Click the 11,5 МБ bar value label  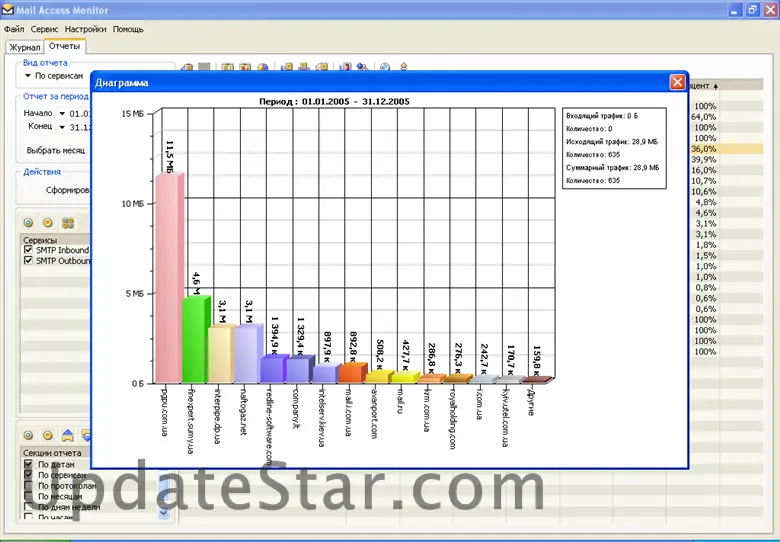pyautogui.click(x=169, y=157)
